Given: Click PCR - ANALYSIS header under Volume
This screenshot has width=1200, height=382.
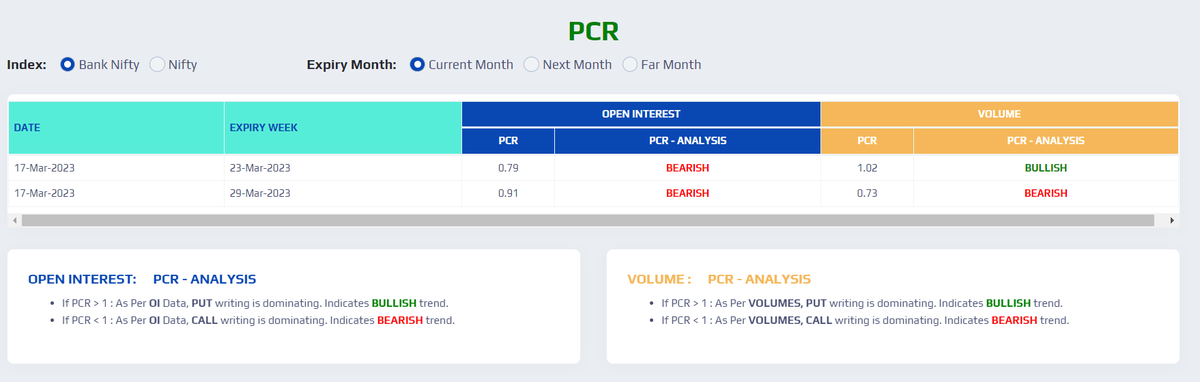Looking at the screenshot, I should 1046,141.
